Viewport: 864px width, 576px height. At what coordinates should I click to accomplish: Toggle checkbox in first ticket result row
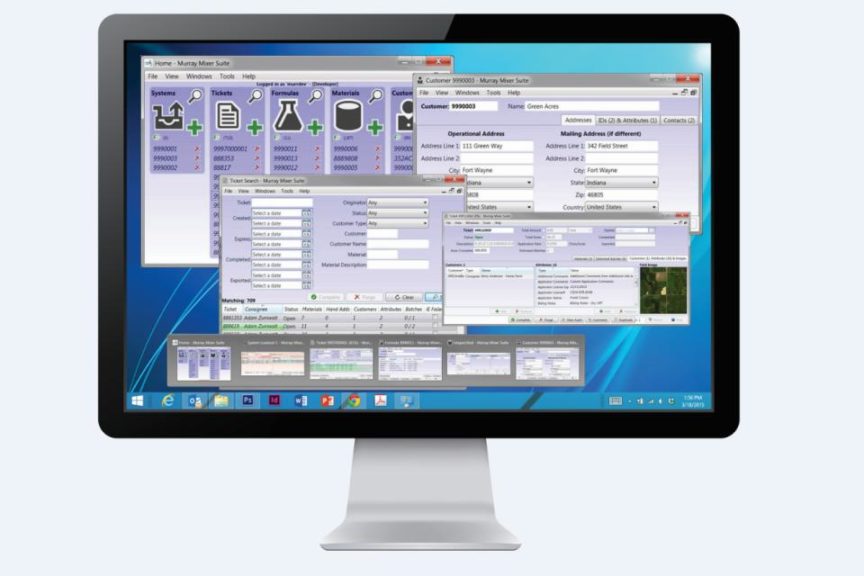point(435,318)
